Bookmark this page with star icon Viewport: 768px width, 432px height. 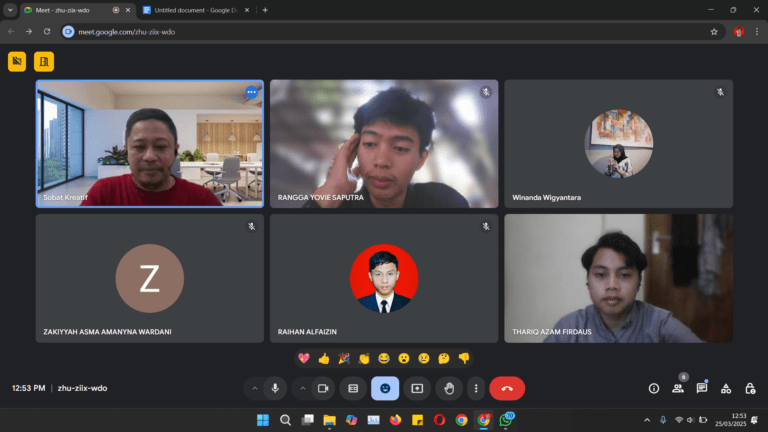[x=714, y=32]
